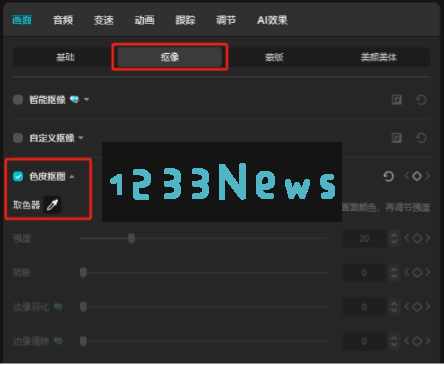Image resolution: width=444 pixels, height=365 pixels.
Task: Open the square preview icon in the 自定义抠像 row
Action: [x=396, y=138]
